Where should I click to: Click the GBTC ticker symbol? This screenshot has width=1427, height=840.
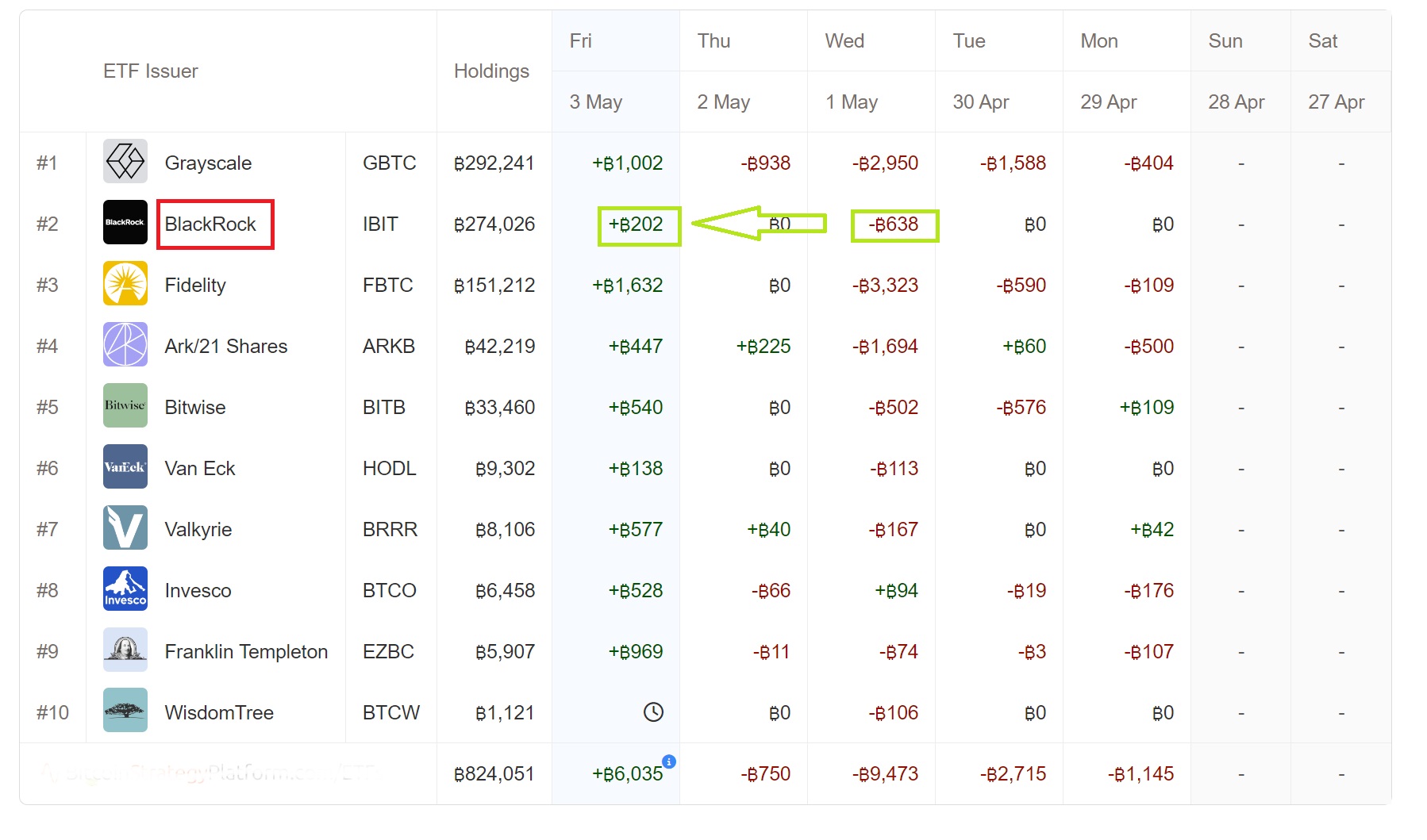(389, 163)
